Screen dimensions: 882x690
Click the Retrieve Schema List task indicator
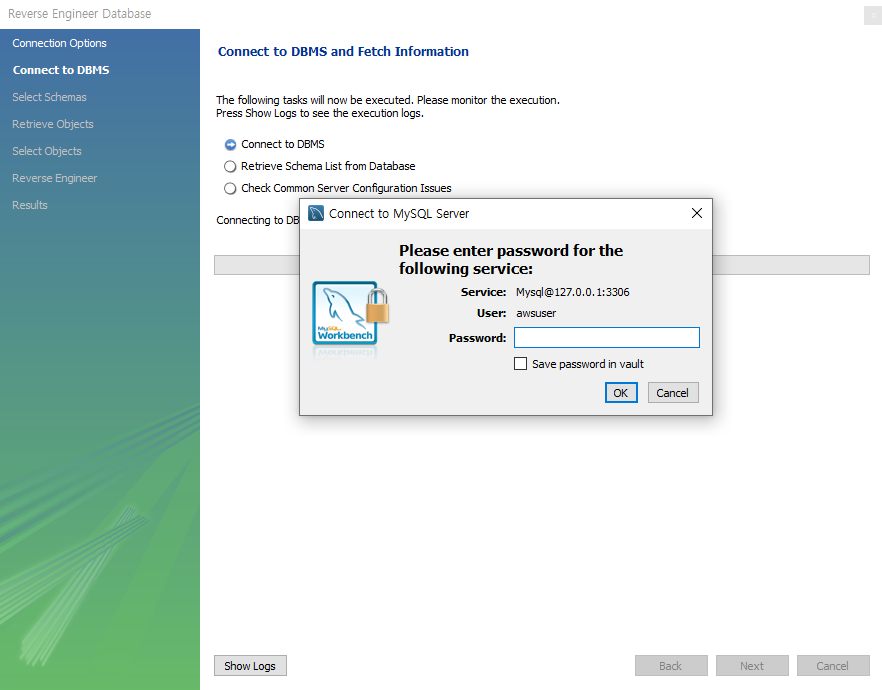[x=230, y=166]
